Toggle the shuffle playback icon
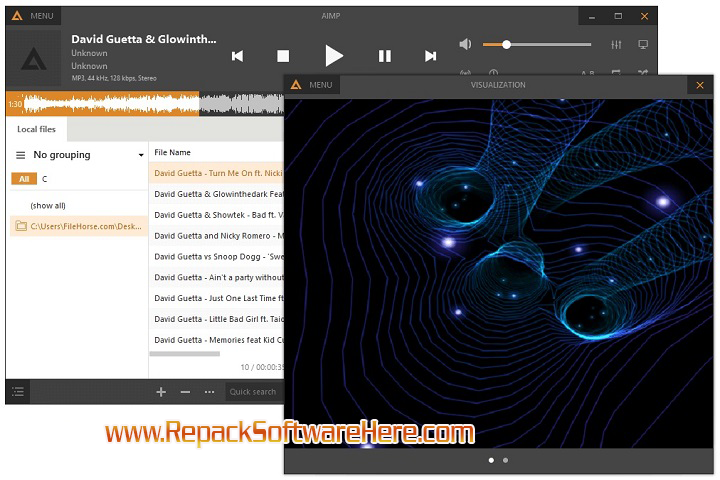The height and width of the screenshot is (480, 720). click(x=643, y=73)
